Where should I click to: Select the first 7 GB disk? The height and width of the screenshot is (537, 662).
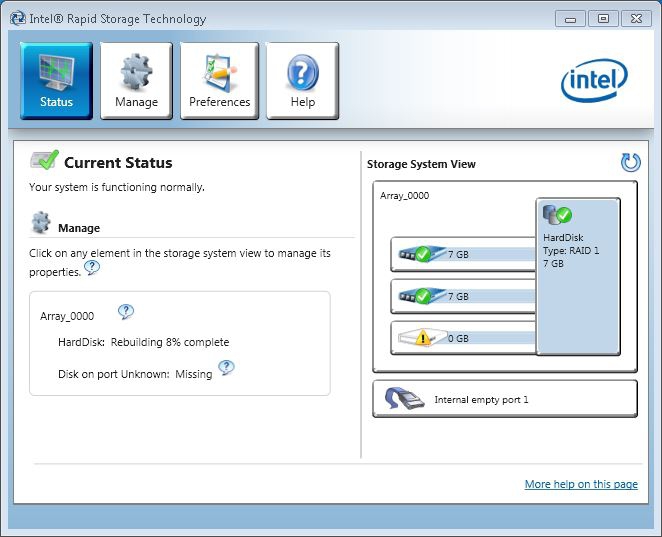(x=463, y=254)
